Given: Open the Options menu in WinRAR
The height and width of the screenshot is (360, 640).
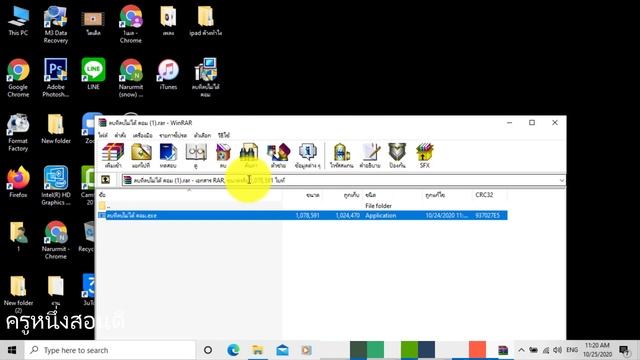Looking at the screenshot, I should [202, 135].
